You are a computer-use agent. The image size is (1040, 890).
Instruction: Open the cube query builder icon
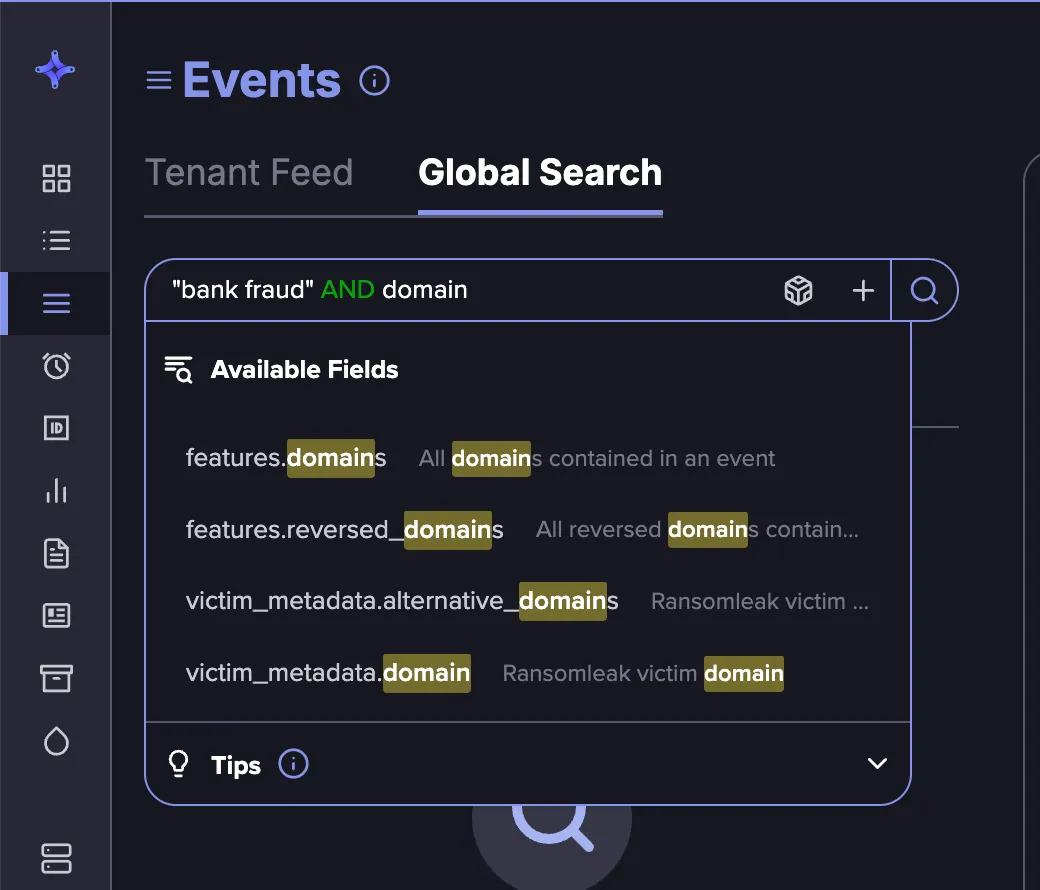(x=798, y=290)
